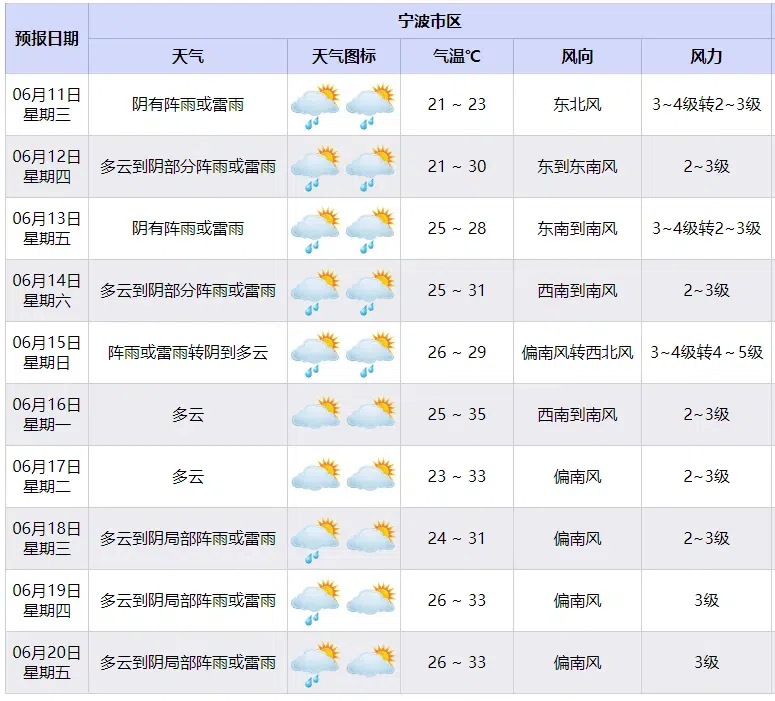The image size is (775, 701).
Task: Select the 预报日期 column header
Action: [47, 39]
